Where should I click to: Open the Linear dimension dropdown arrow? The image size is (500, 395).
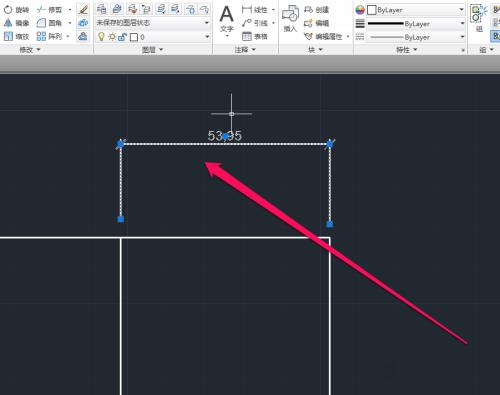(x=273, y=10)
